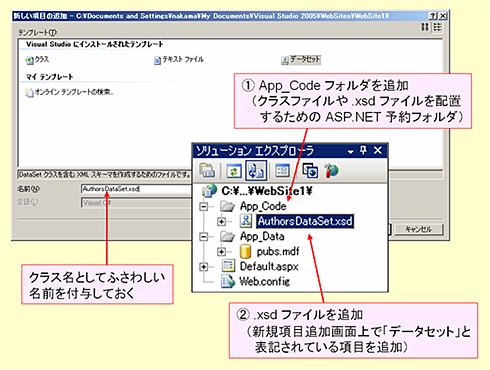Click the 名前 file name input field

136,189
